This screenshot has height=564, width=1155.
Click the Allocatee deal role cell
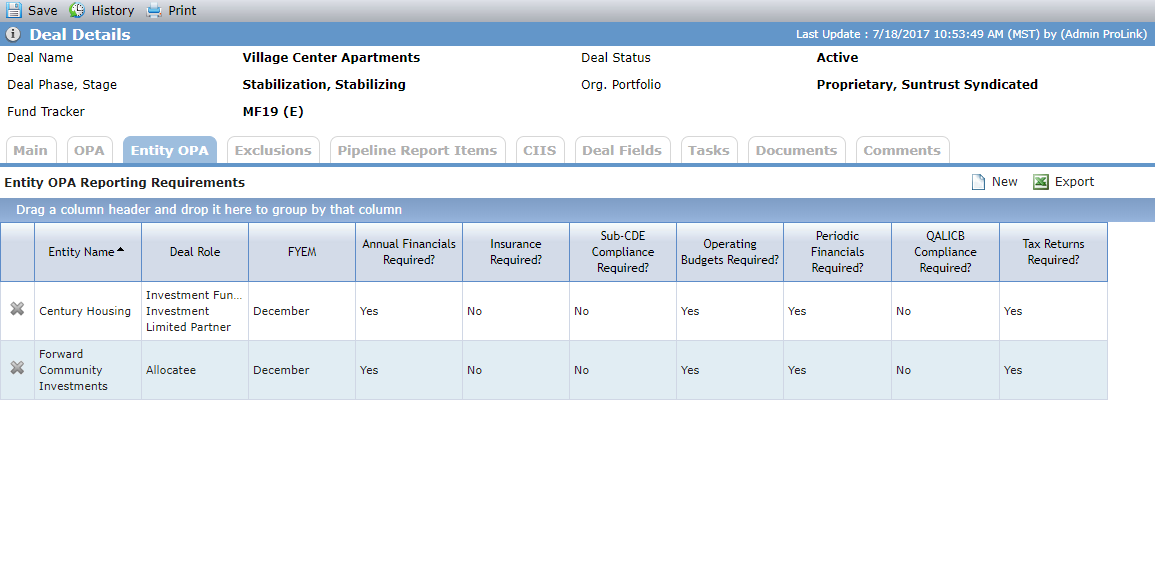[195, 370]
